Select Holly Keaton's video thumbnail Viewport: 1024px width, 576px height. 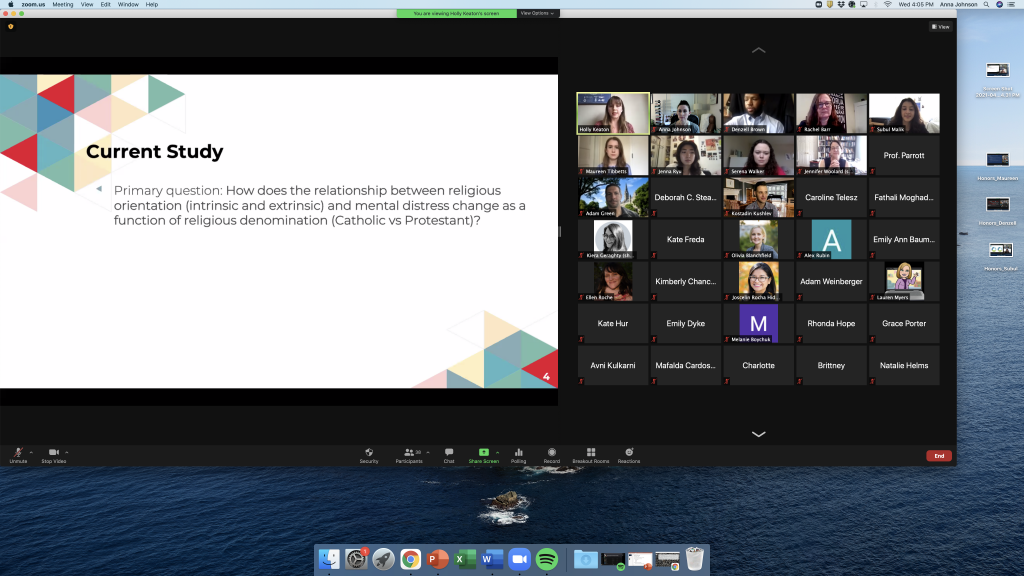coord(613,113)
